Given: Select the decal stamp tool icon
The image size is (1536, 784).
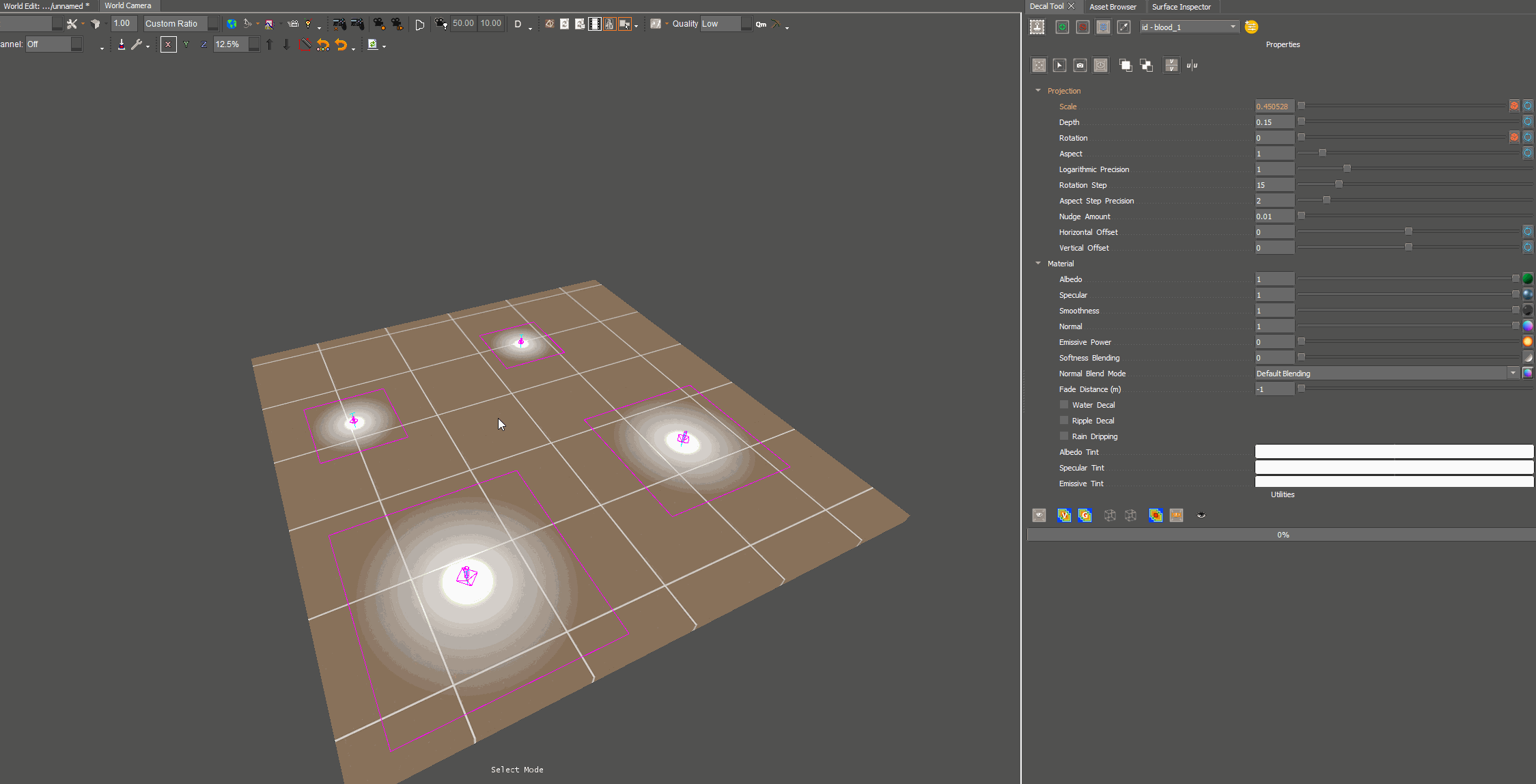Looking at the screenshot, I should tap(1037, 27).
